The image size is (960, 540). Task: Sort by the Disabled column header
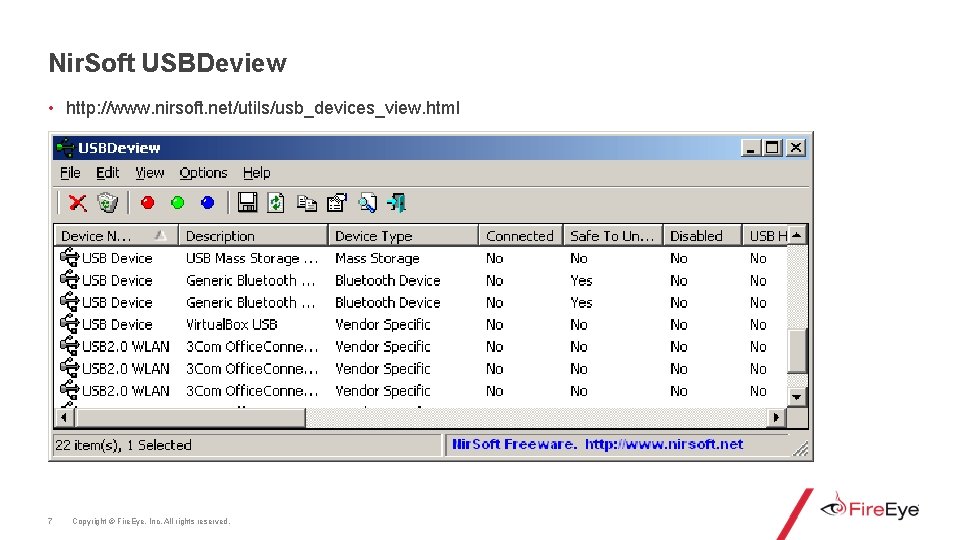702,236
